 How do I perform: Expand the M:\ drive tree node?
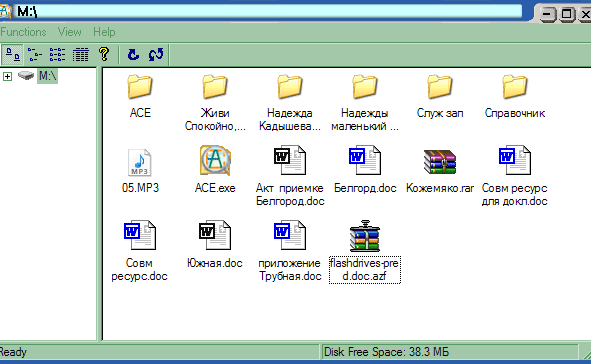pyautogui.click(x=7, y=76)
